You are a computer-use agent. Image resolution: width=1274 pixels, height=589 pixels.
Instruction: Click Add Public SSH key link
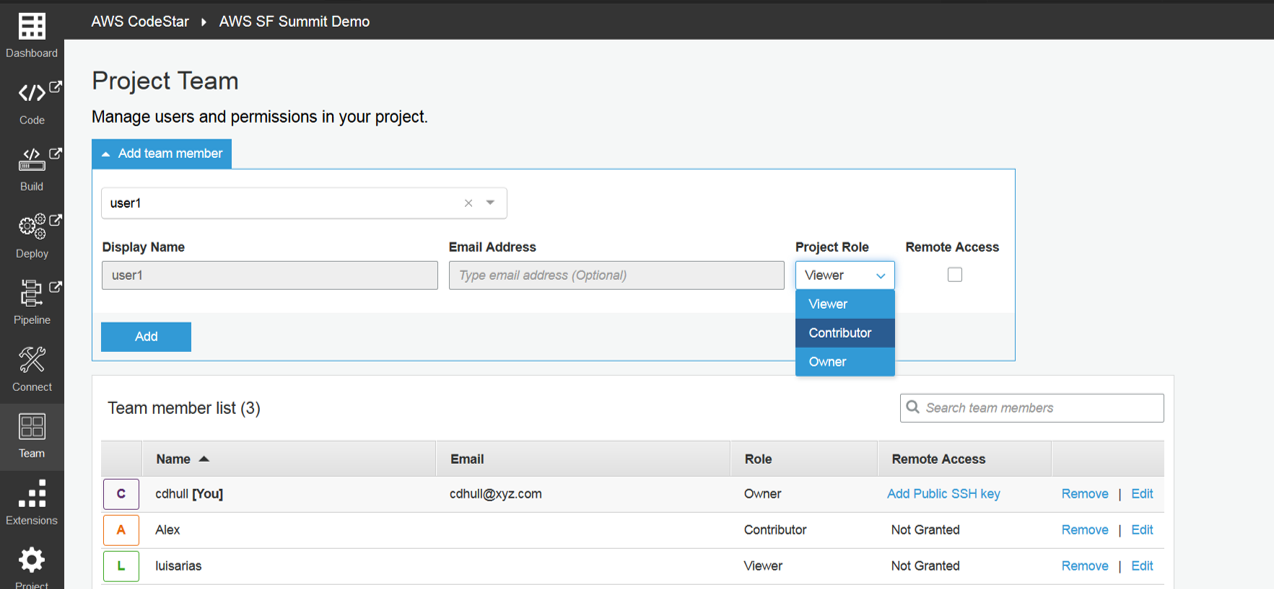[943, 494]
